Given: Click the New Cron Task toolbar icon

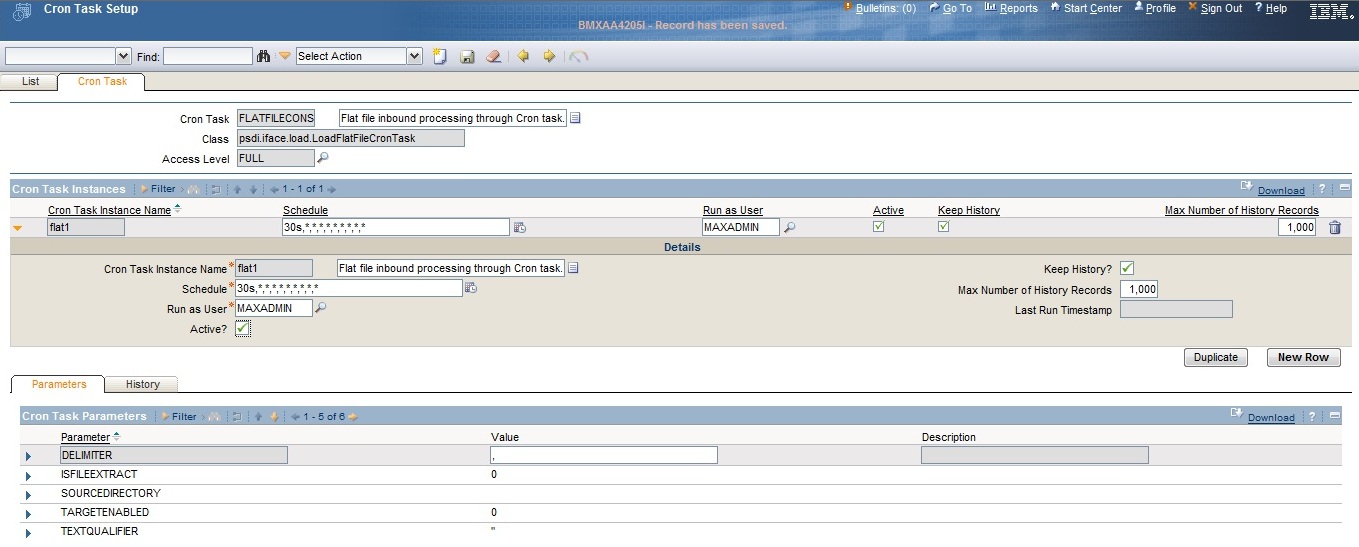Looking at the screenshot, I should point(440,56).
